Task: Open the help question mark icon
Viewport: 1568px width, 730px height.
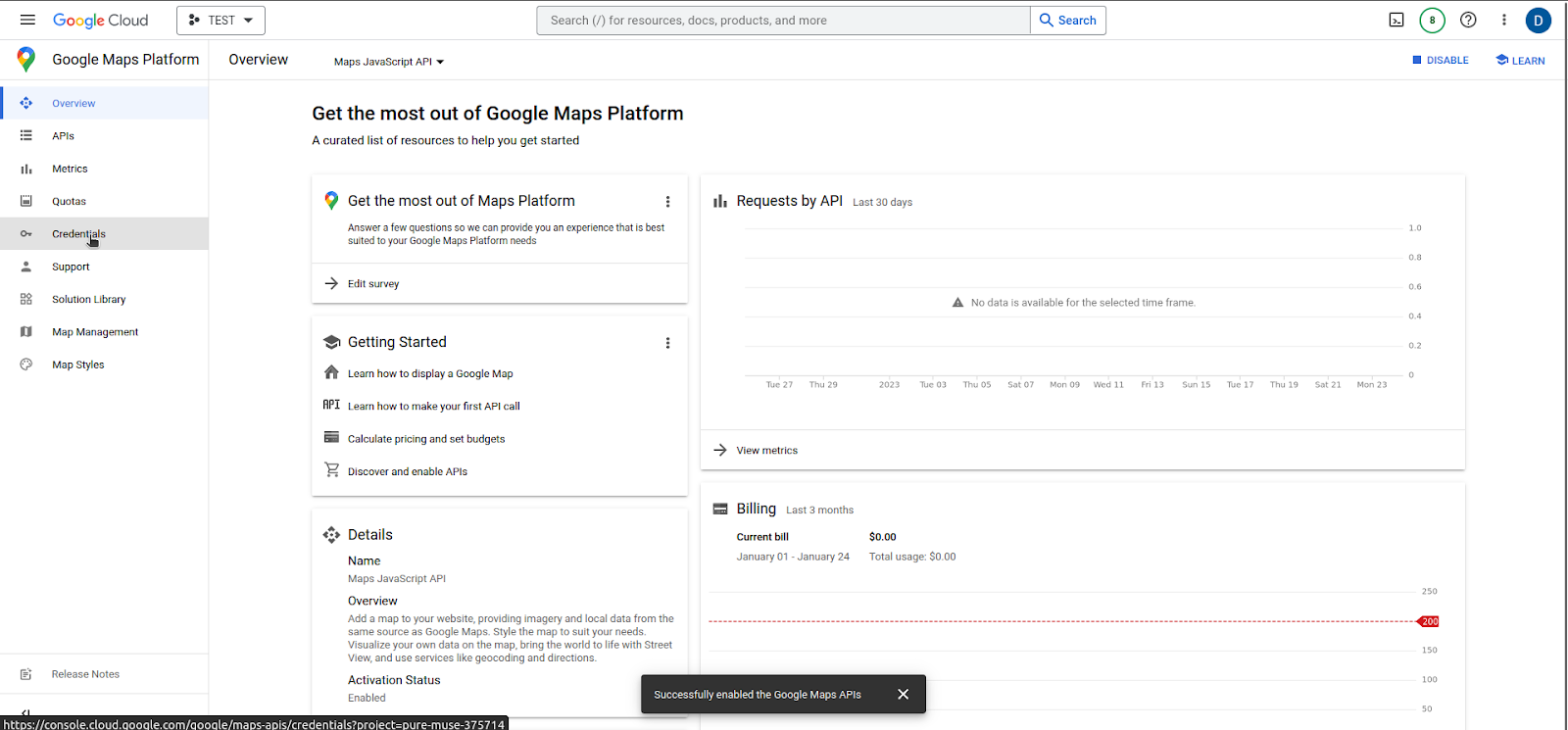Action: click(x=1468, y=20)
